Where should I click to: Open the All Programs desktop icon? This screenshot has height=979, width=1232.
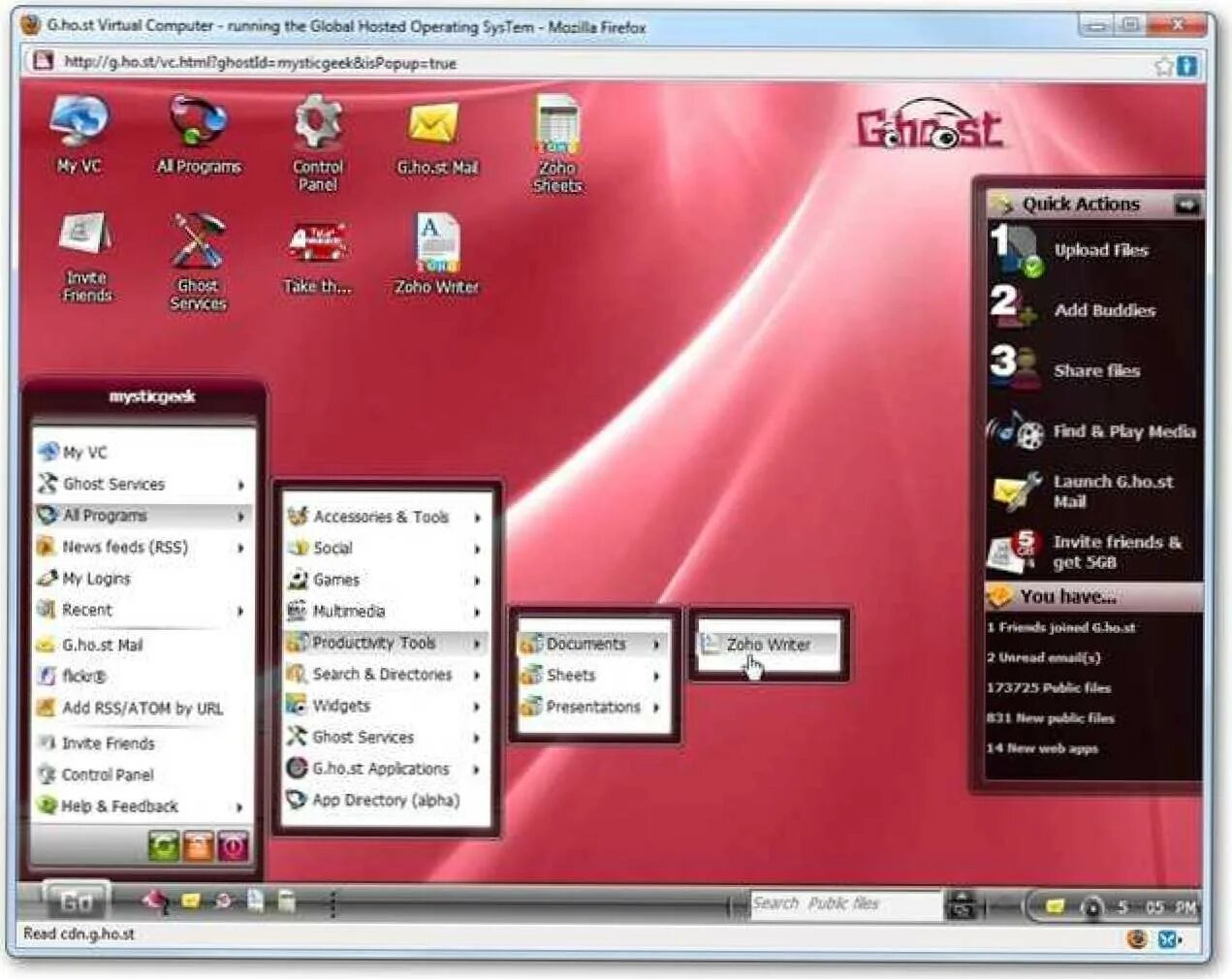click(199, 134)
